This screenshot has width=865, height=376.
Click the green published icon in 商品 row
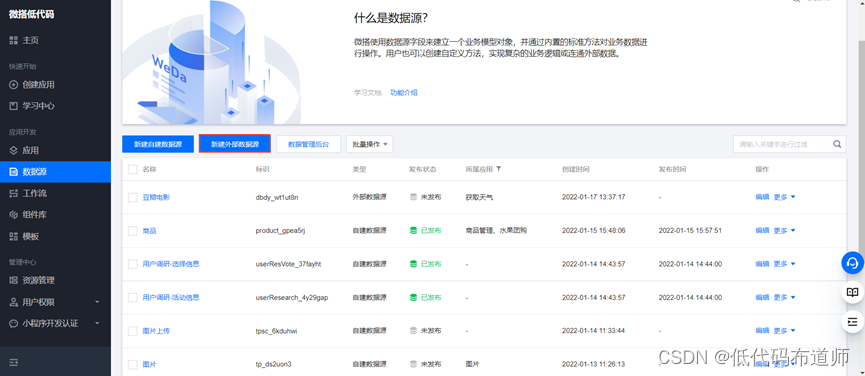coord(413,230)
